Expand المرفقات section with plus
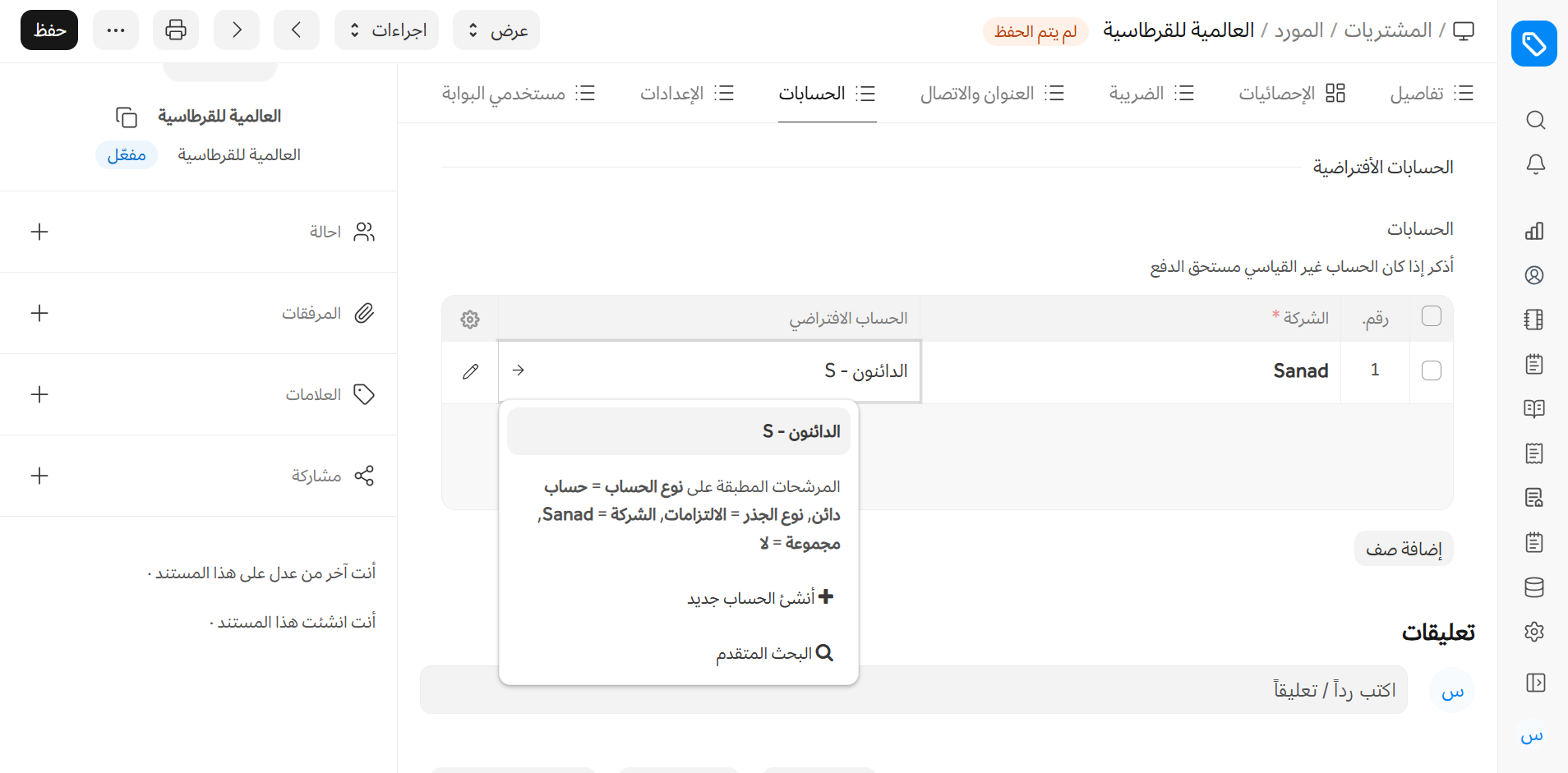1568x773 pixels. coord(39,313)
